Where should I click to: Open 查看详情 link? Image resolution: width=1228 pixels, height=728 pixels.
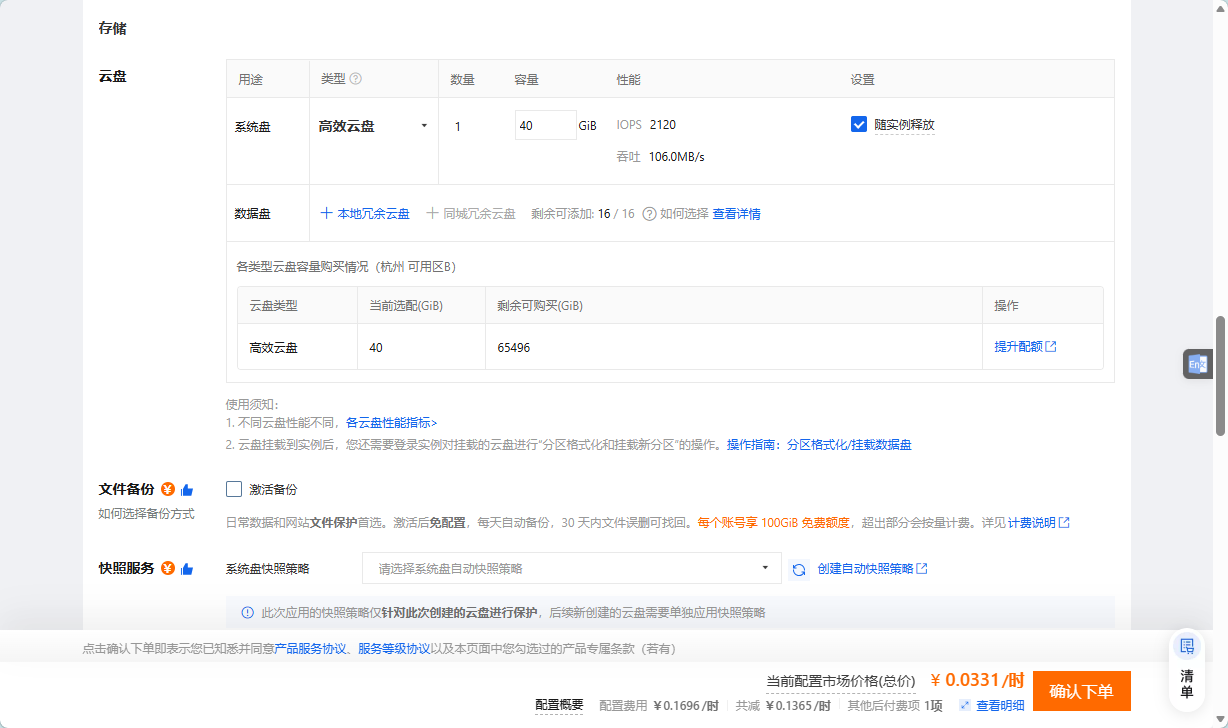737,214
